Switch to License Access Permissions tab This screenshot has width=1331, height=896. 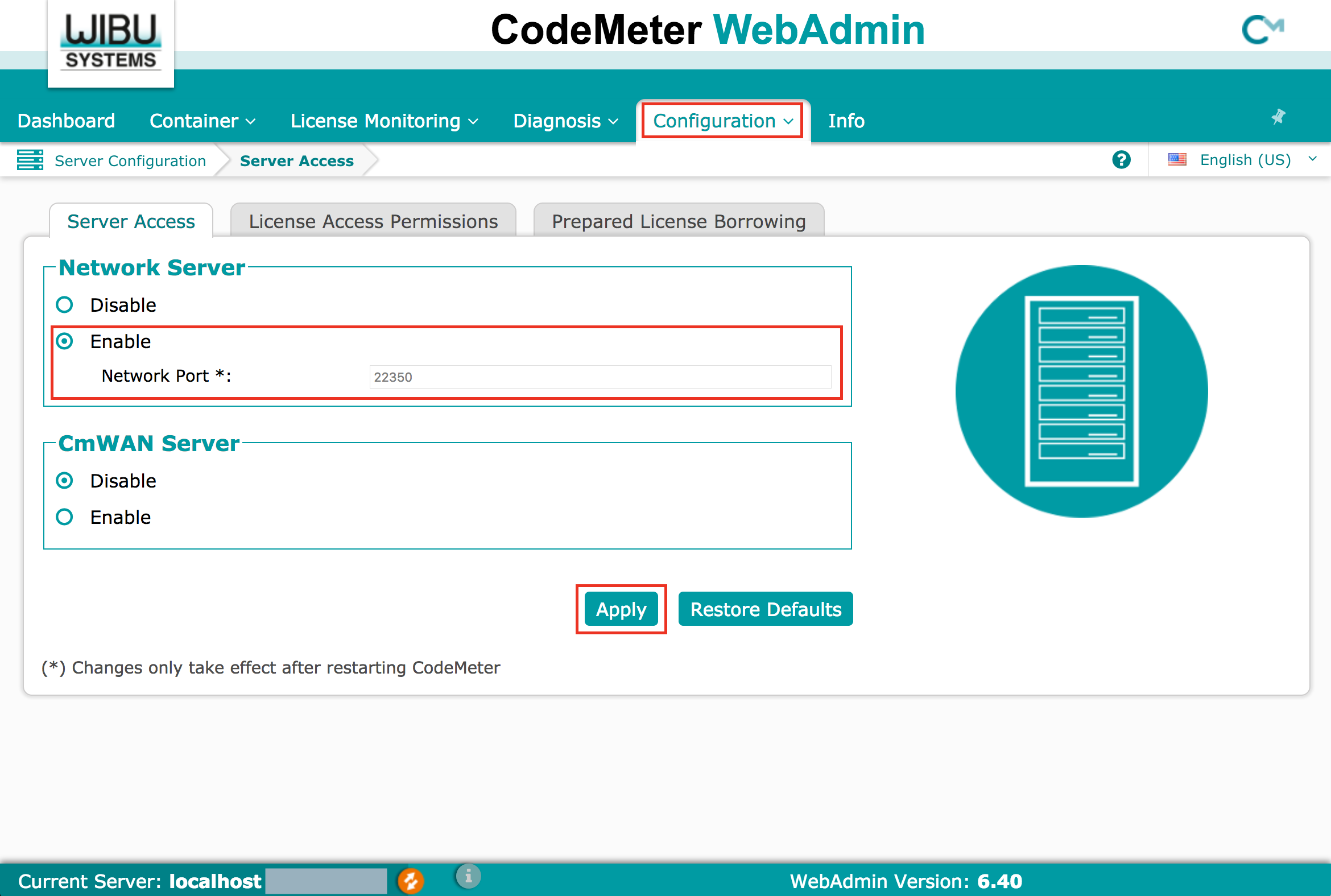[373, 221]
